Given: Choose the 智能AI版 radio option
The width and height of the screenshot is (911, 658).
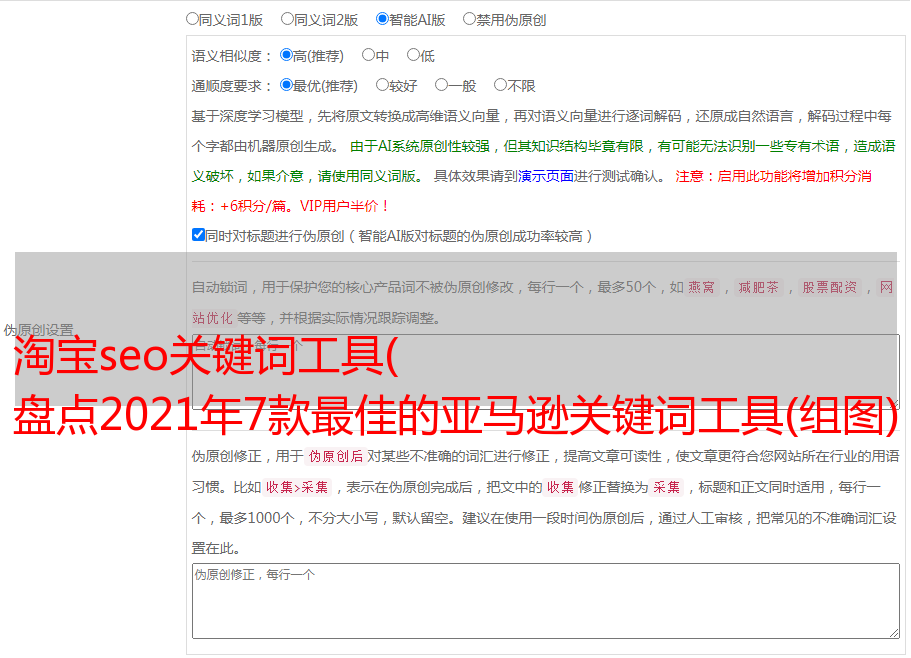Looking at the screenshot, I should pyautogui.click(x=382, y=19).
